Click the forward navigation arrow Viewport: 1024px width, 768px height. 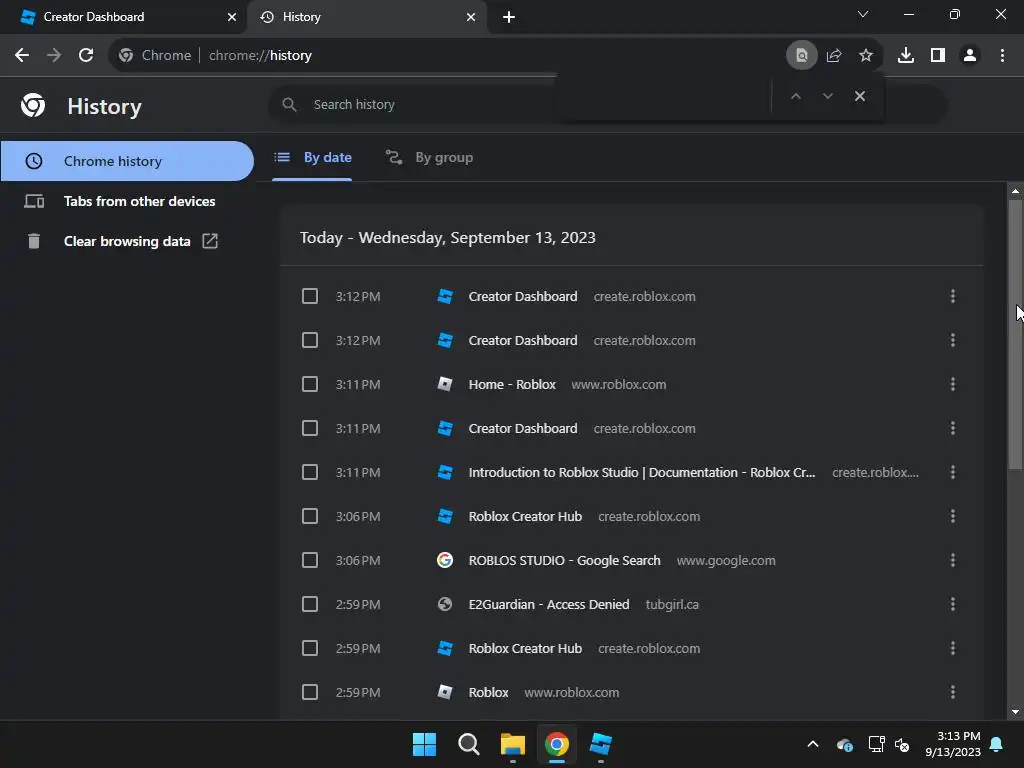point(54,56)
